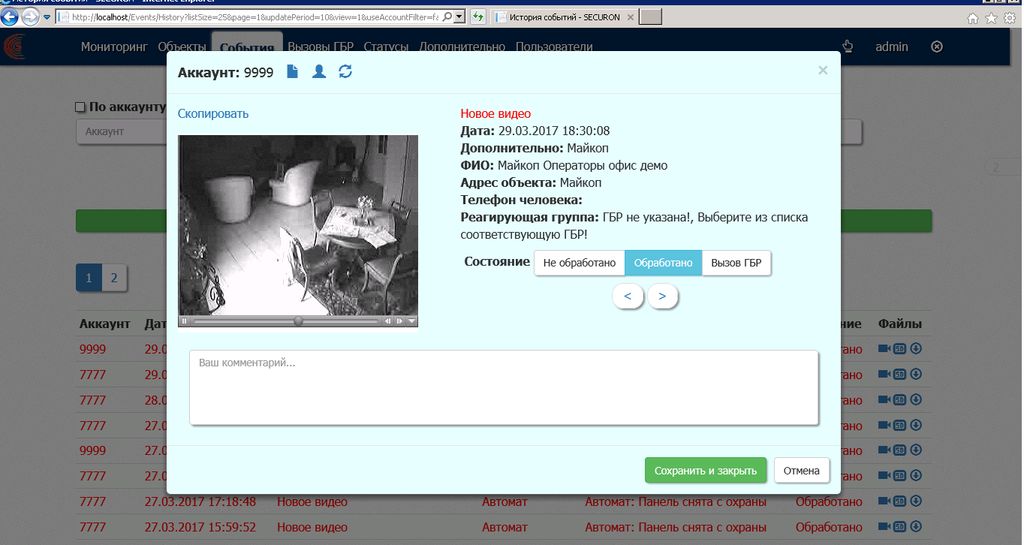Click video camera icon in 9999 27.0 row
The width and height of the screenshot is (1024, 545).
pyautogui.click(x=884, y=450)
